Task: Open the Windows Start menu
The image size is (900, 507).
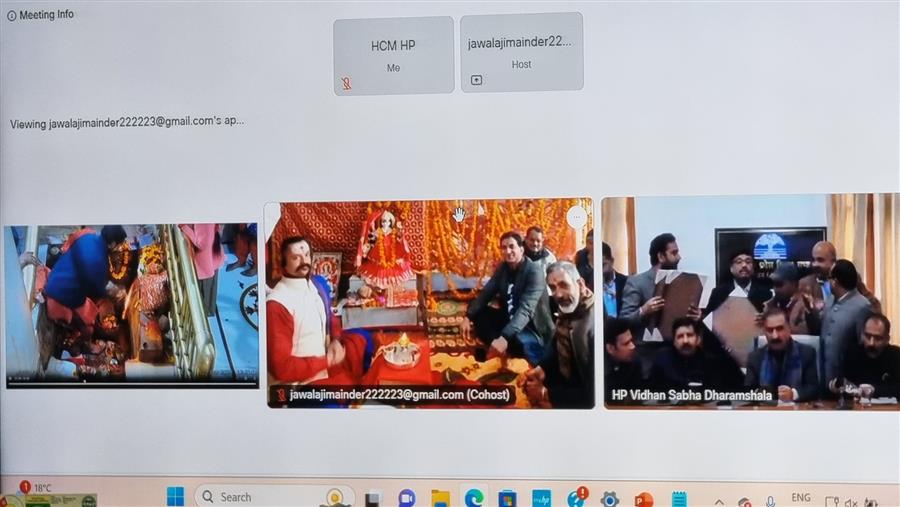Action: pos(175,497)
